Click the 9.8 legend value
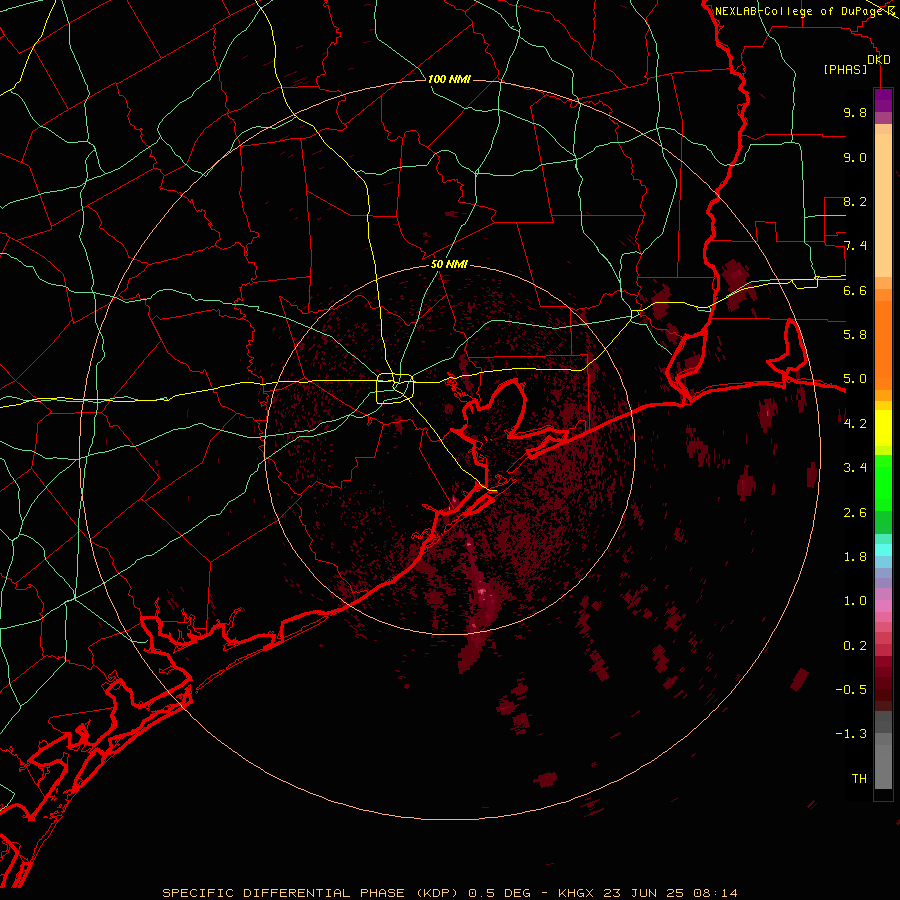 click(855, 112)
